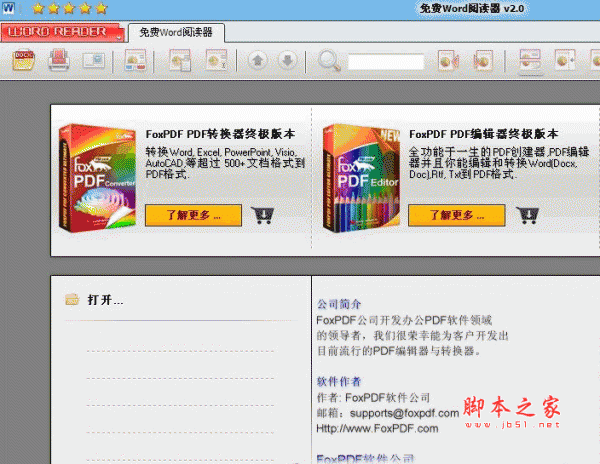
Task: Click the FoxPDF PDF编辑器终极版本 heading
Action: (484, 134)
